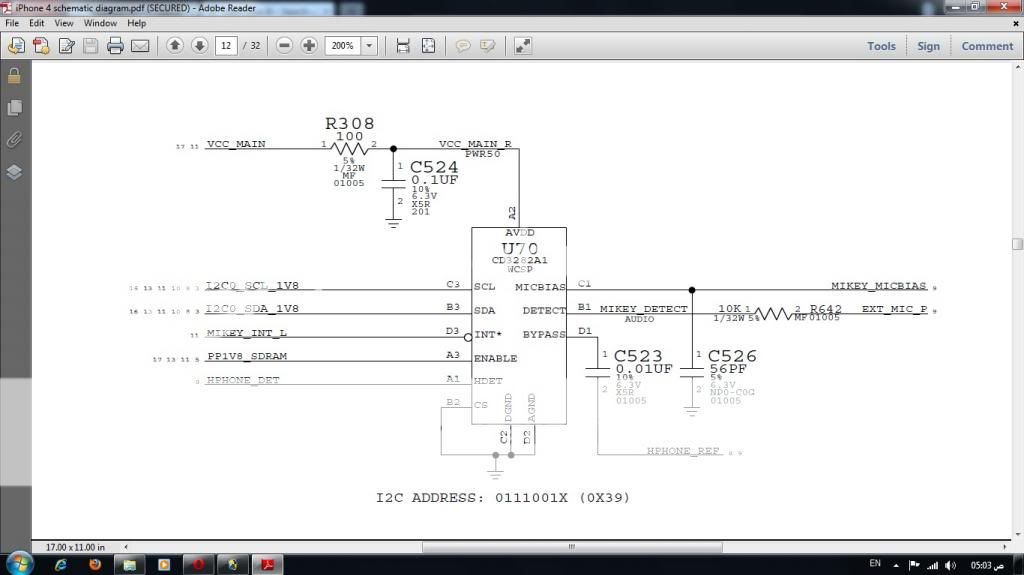
Task: Toggle read mode full screen view
Action: (523, 46)
